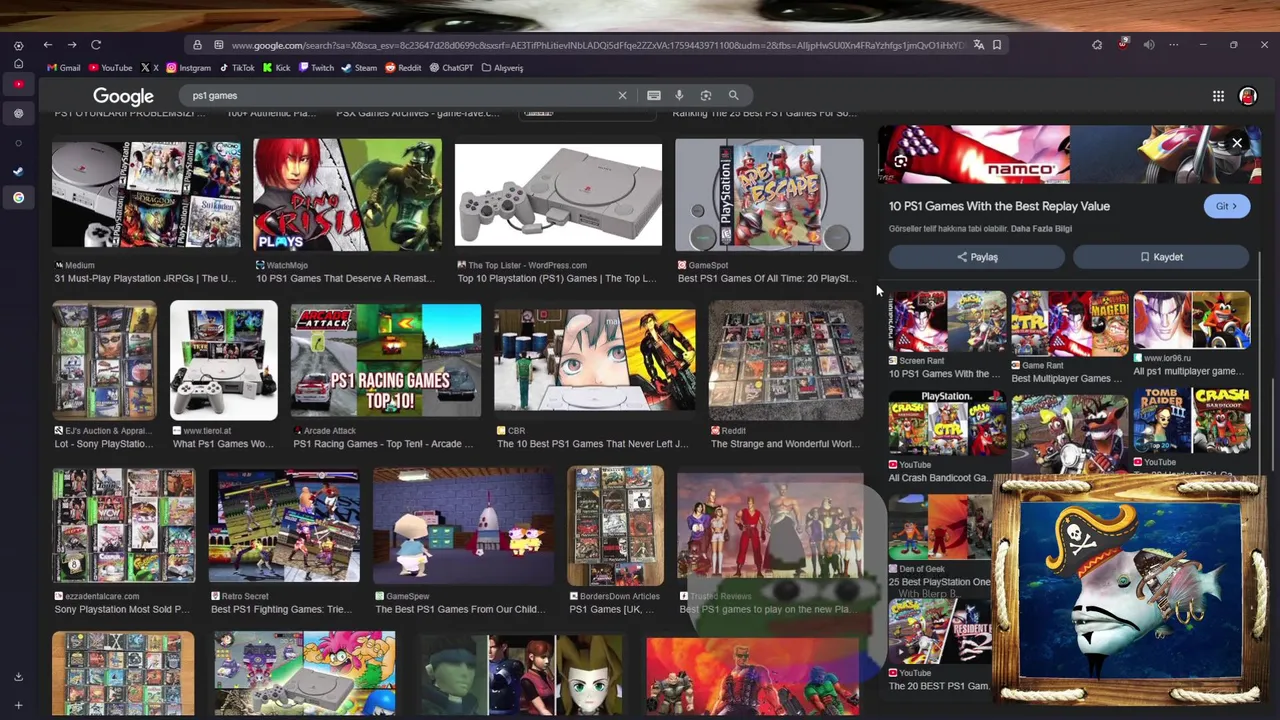The width and height of the screenshot is (1280, 720).
Task: Submit search with the magnifier icon
Action: (x=733, y=95)
